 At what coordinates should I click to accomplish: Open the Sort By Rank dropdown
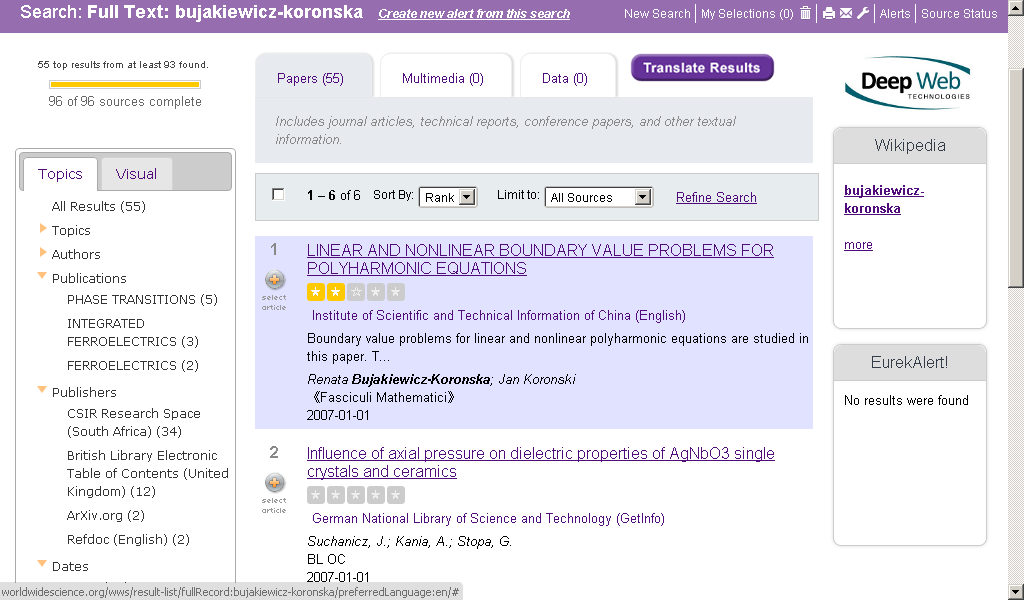click(x=448, y=197)
